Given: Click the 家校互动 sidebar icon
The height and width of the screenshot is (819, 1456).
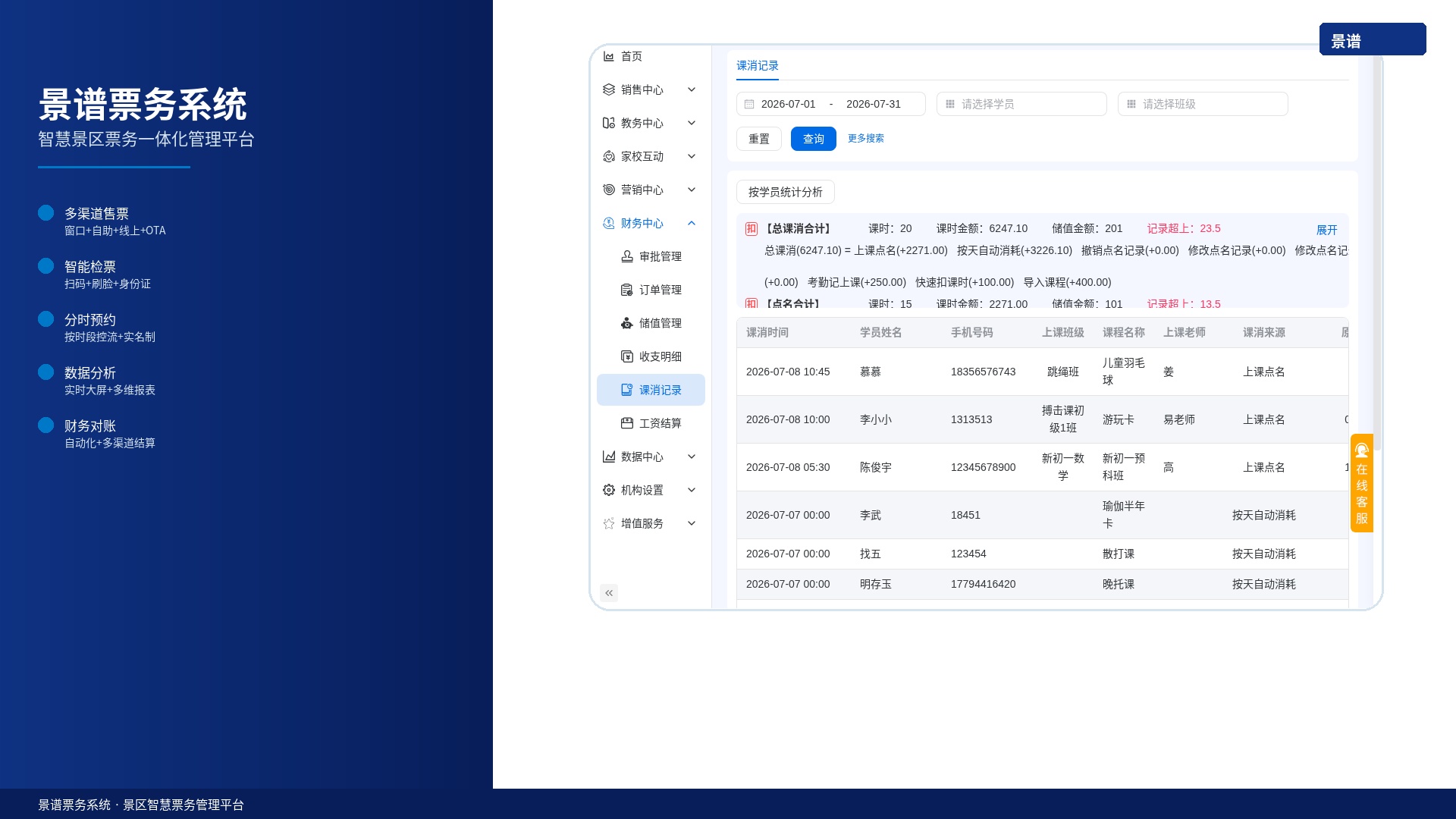Looking at the screenshot, I should (608, 156).
